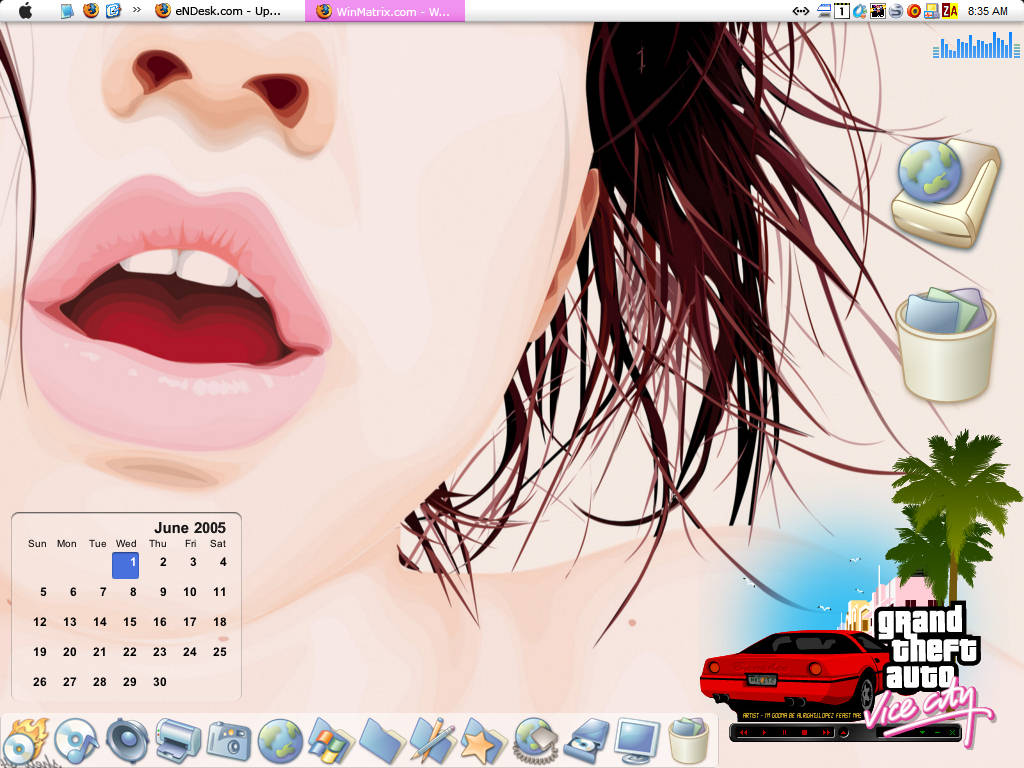Screen dimensions: 1024x768
Task: Open the Apple logo start menu
Action: (x=25, y=10)
